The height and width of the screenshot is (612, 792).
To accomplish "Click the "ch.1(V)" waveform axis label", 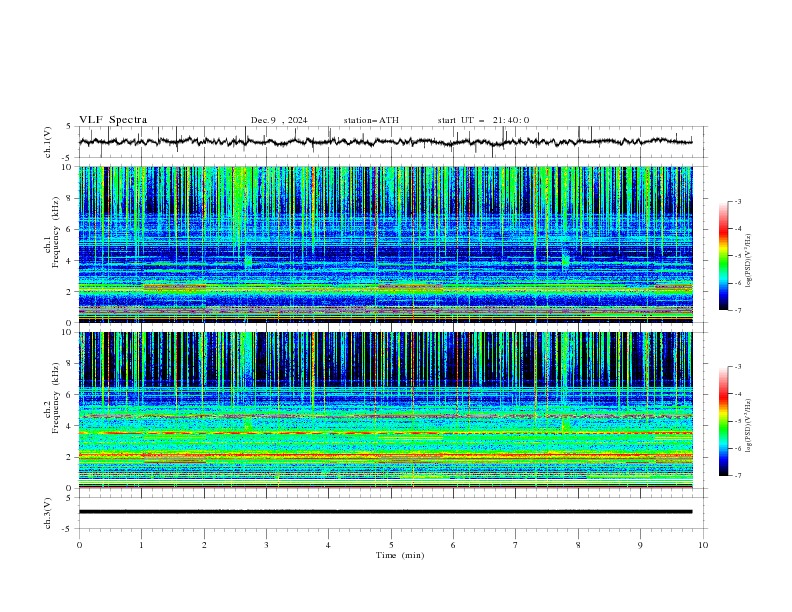I will [48, 142].
